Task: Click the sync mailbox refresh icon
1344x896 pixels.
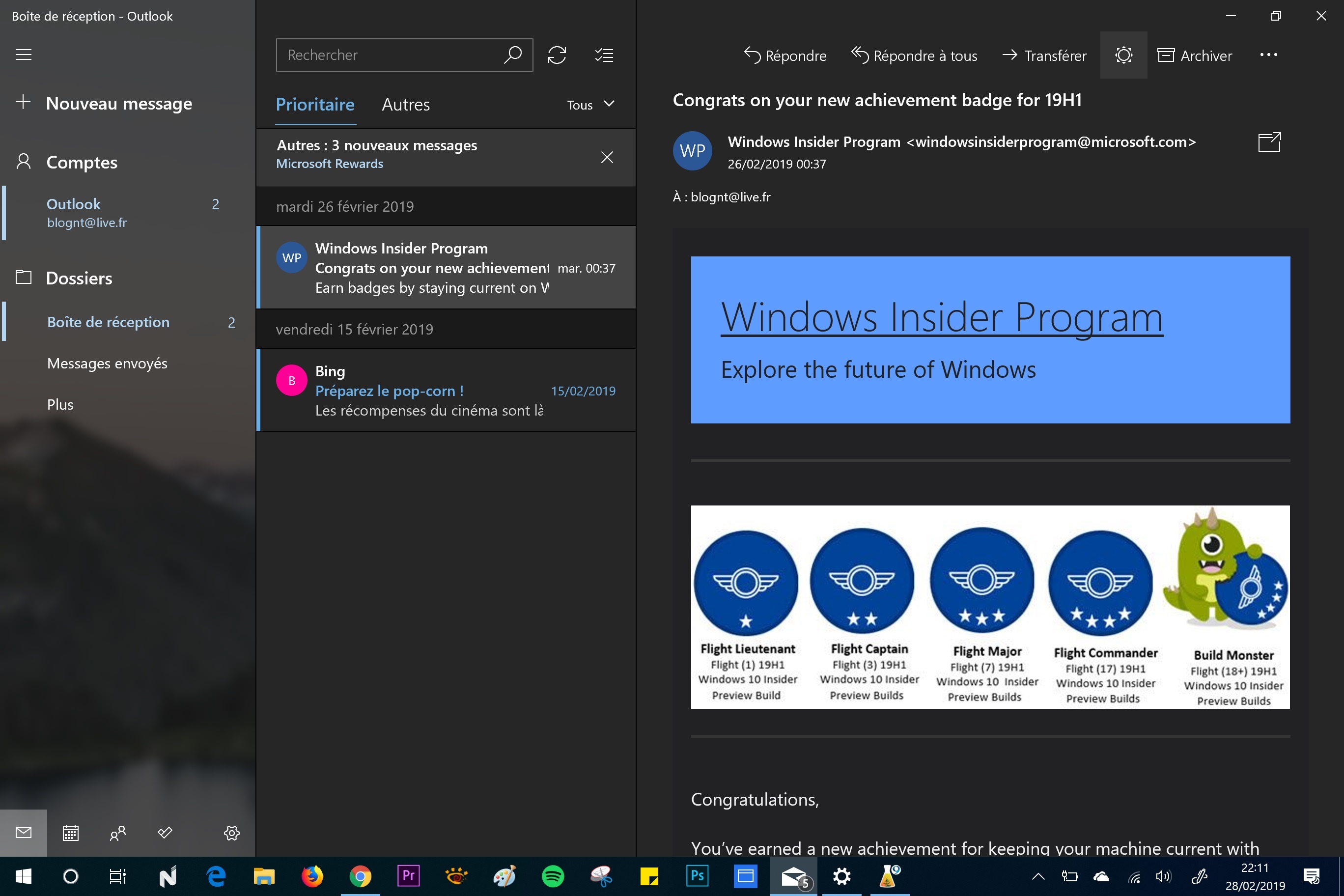Action: (x=557, y=55)
